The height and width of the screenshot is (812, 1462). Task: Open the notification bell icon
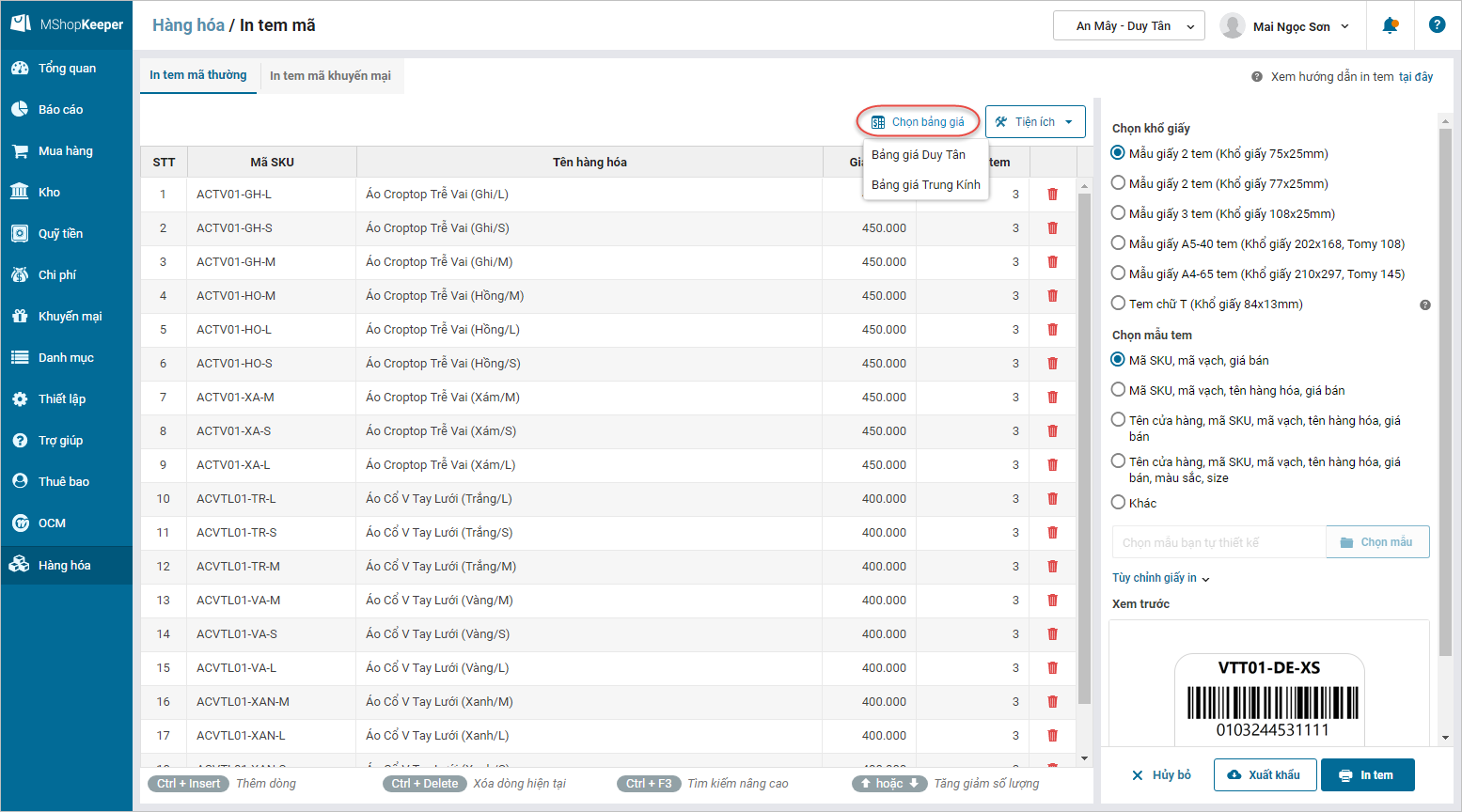(x=1390, y=25)
